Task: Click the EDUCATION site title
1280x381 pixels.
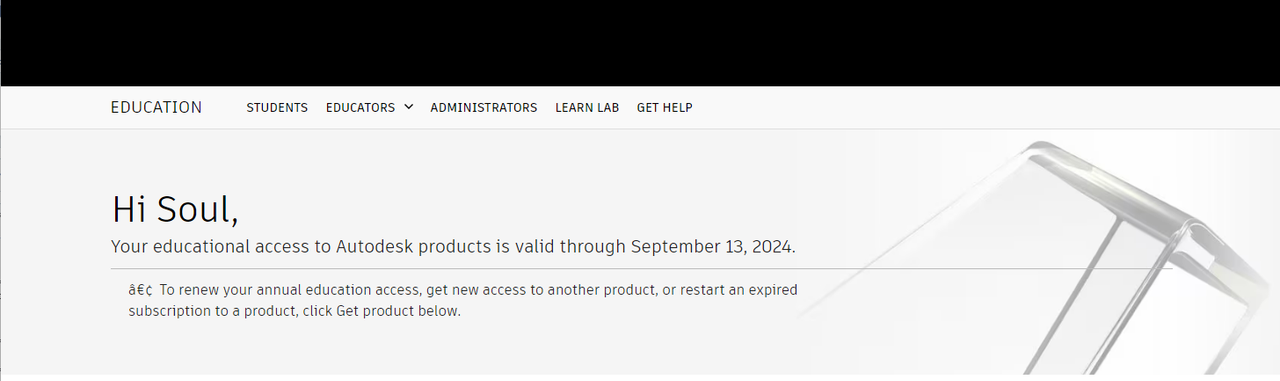Action: click(x=156, y=107)
